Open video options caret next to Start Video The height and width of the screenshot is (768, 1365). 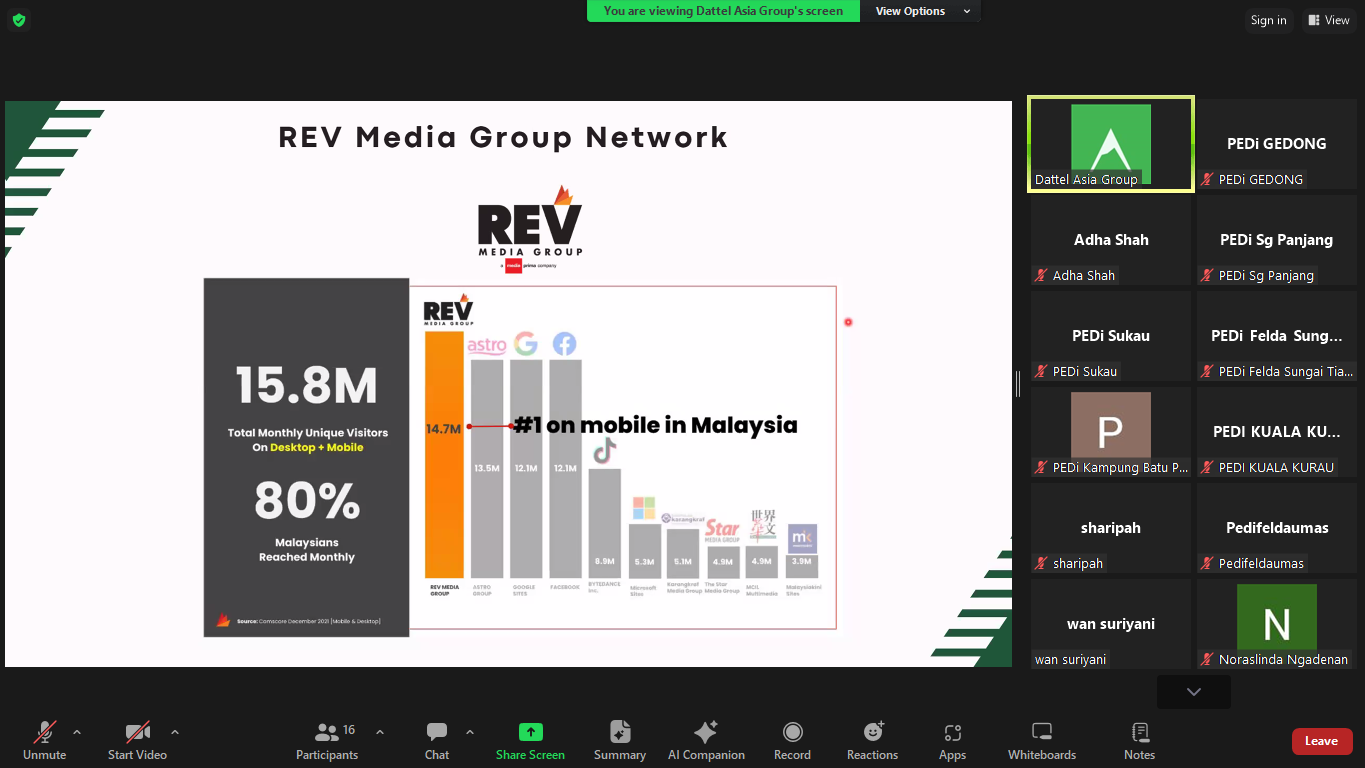tap(175, 732)
